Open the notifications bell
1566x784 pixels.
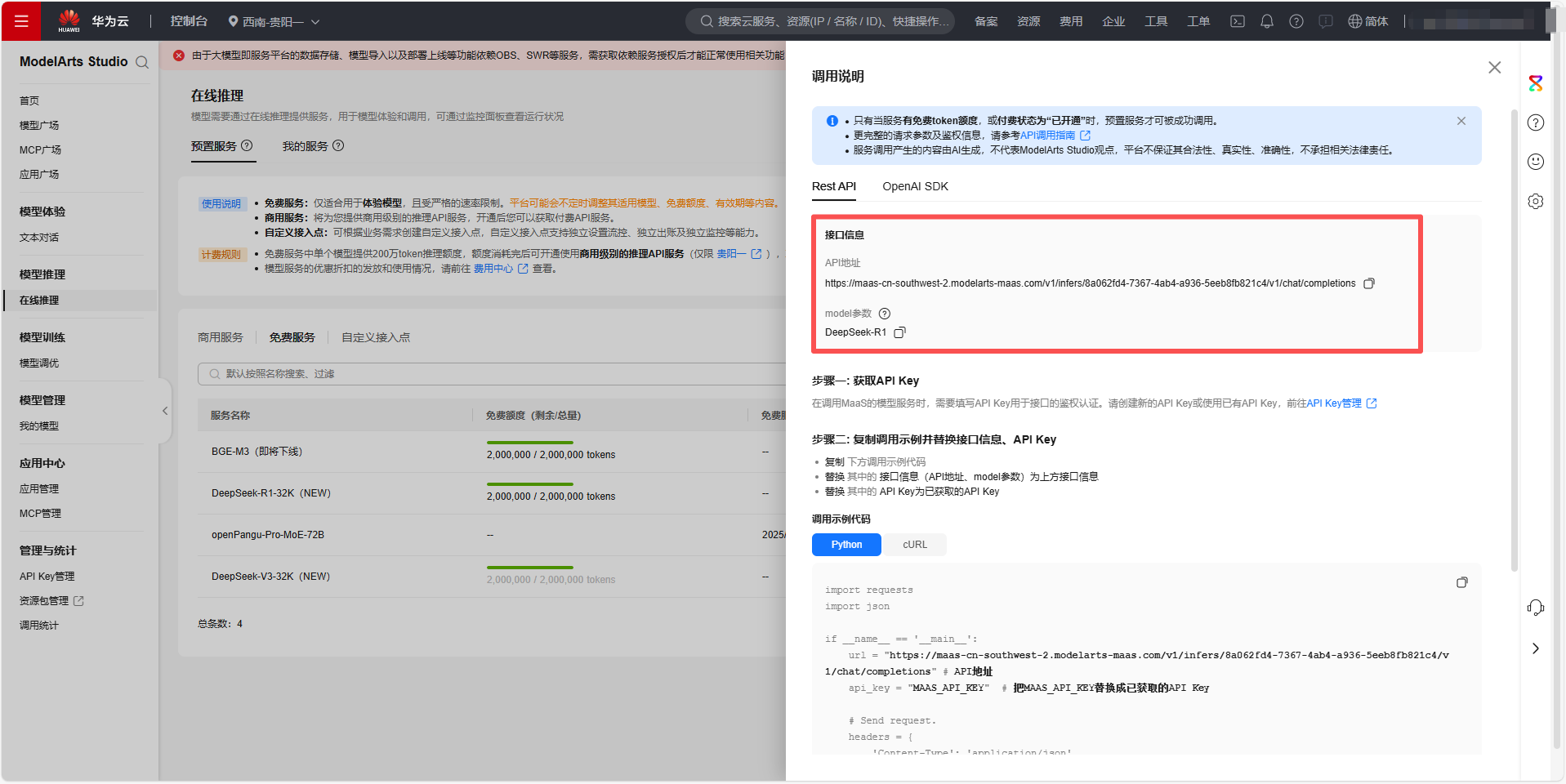coord(1267,21)
